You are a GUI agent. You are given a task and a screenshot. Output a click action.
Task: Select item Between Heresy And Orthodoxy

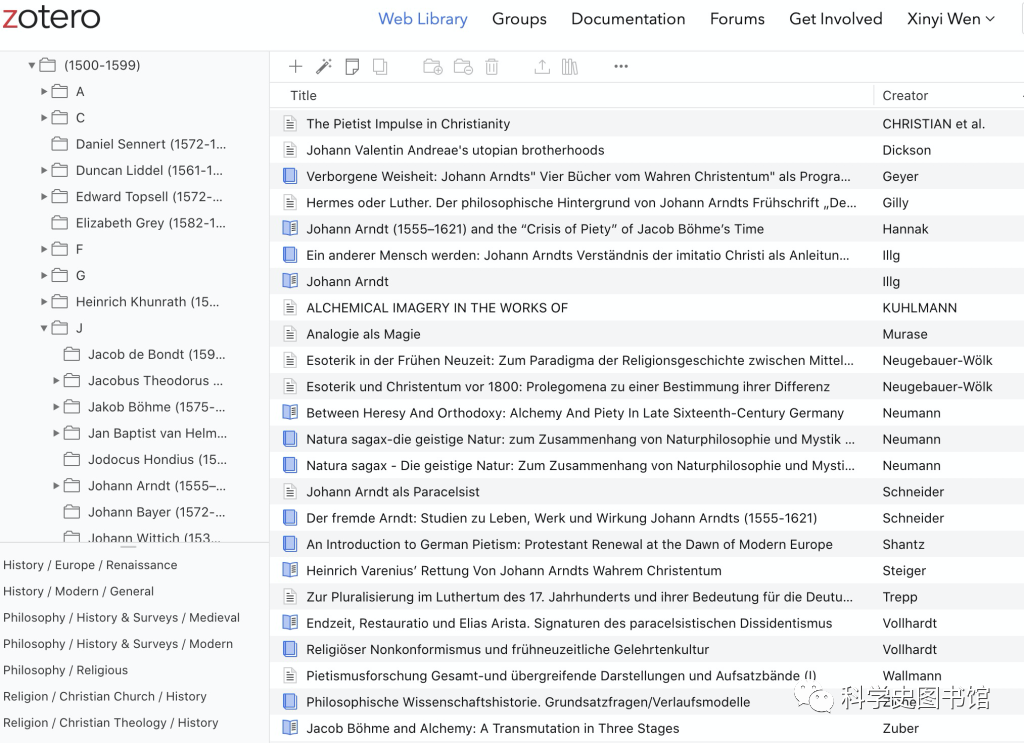(647, 413)
